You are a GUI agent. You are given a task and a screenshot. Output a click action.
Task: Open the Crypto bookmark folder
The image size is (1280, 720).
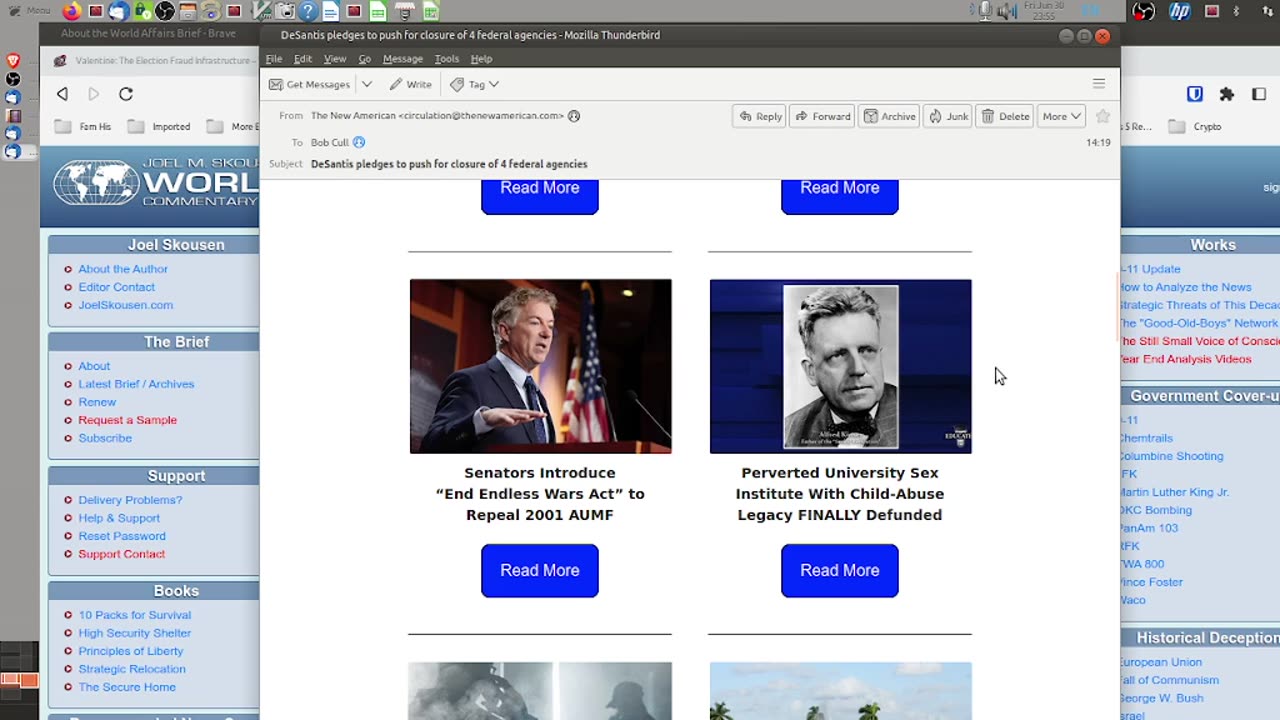click(x=1196, y=127)
